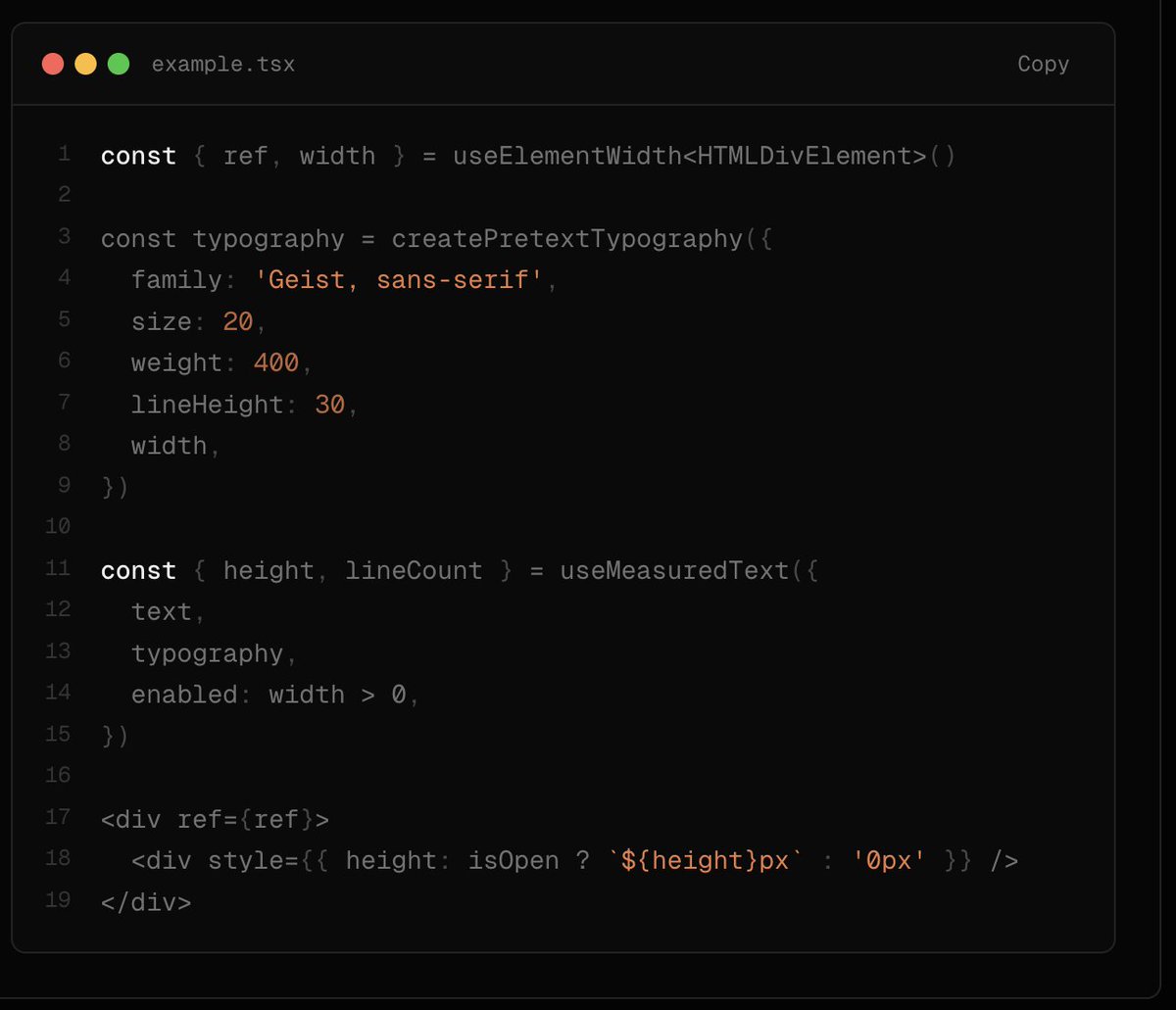
Task: Click the example.tsx file name
Action: coord(223,65)
